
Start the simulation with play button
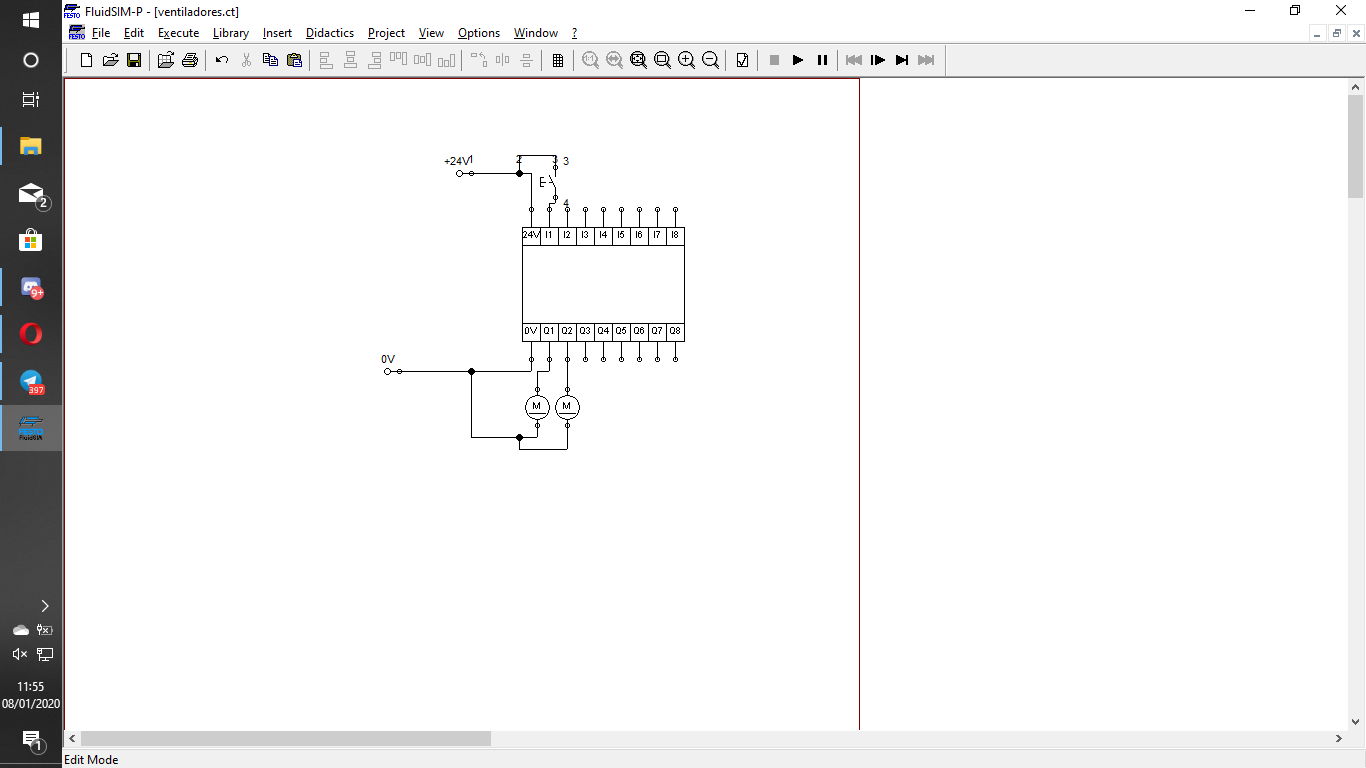click(x=798, y=60)
